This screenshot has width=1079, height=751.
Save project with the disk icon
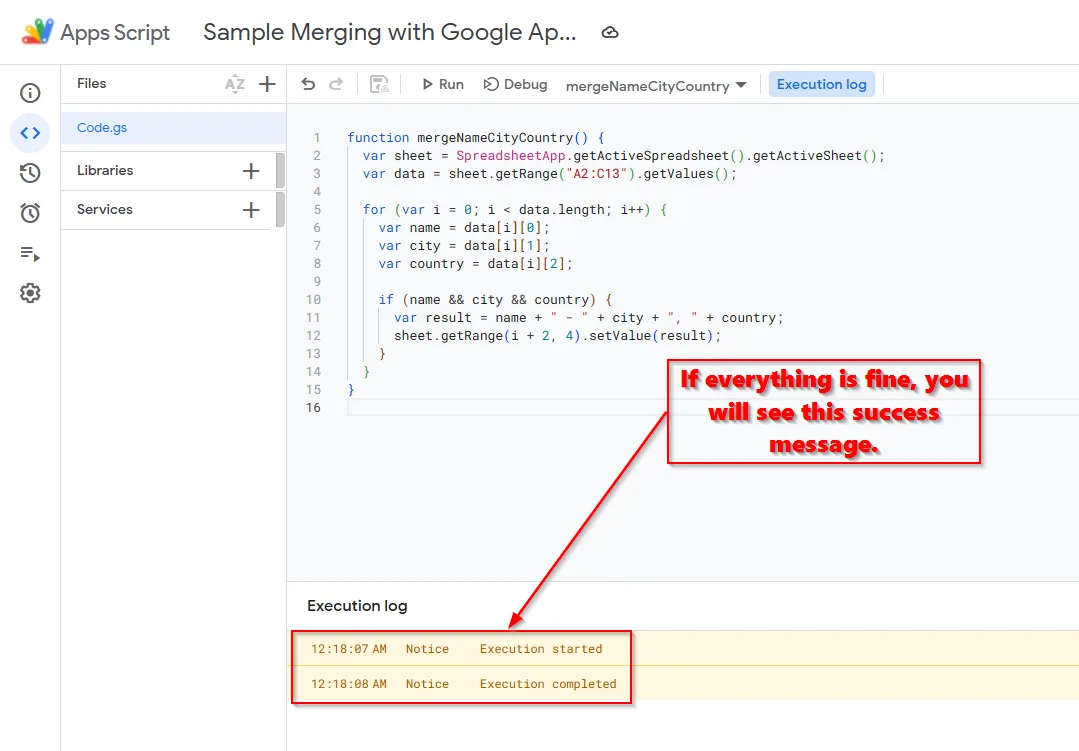(x=379, y=84)
